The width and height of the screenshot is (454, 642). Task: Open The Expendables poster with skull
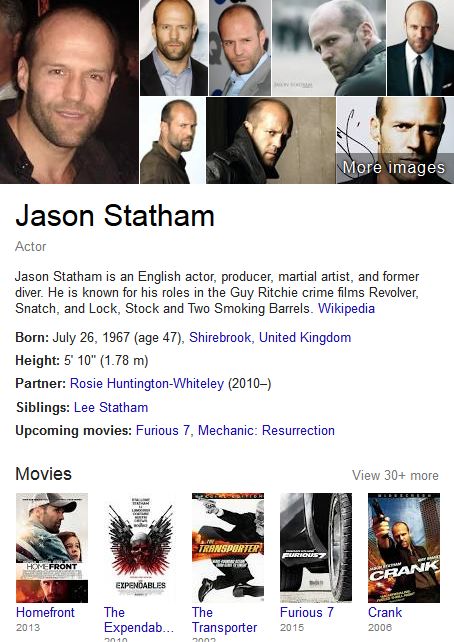tap(140, 547)
